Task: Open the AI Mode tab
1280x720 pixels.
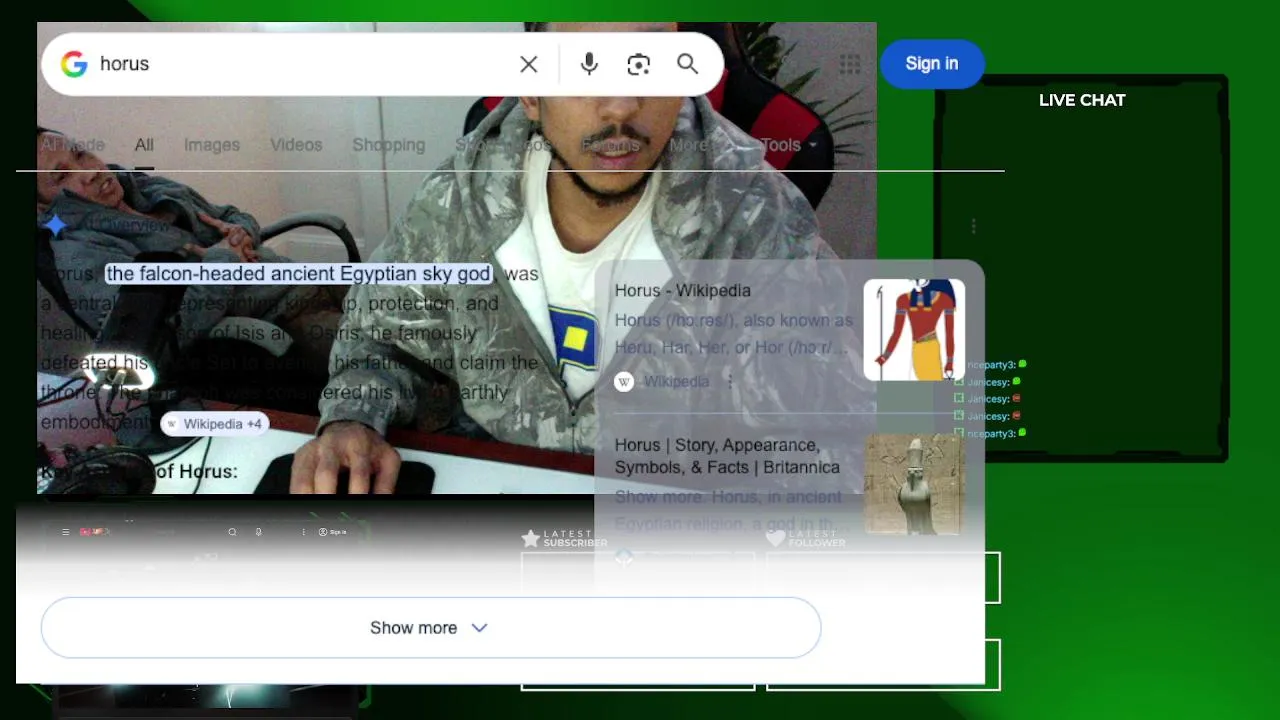Action: [x=72, y=145]
